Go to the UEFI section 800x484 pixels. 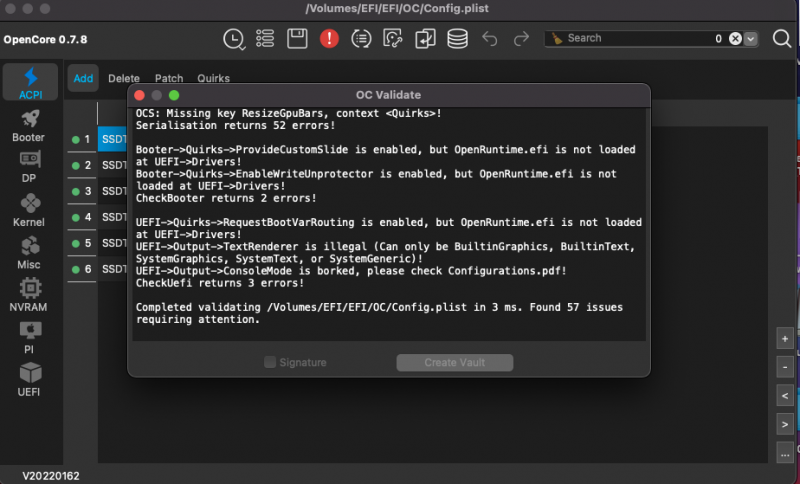tap(29, 379)
